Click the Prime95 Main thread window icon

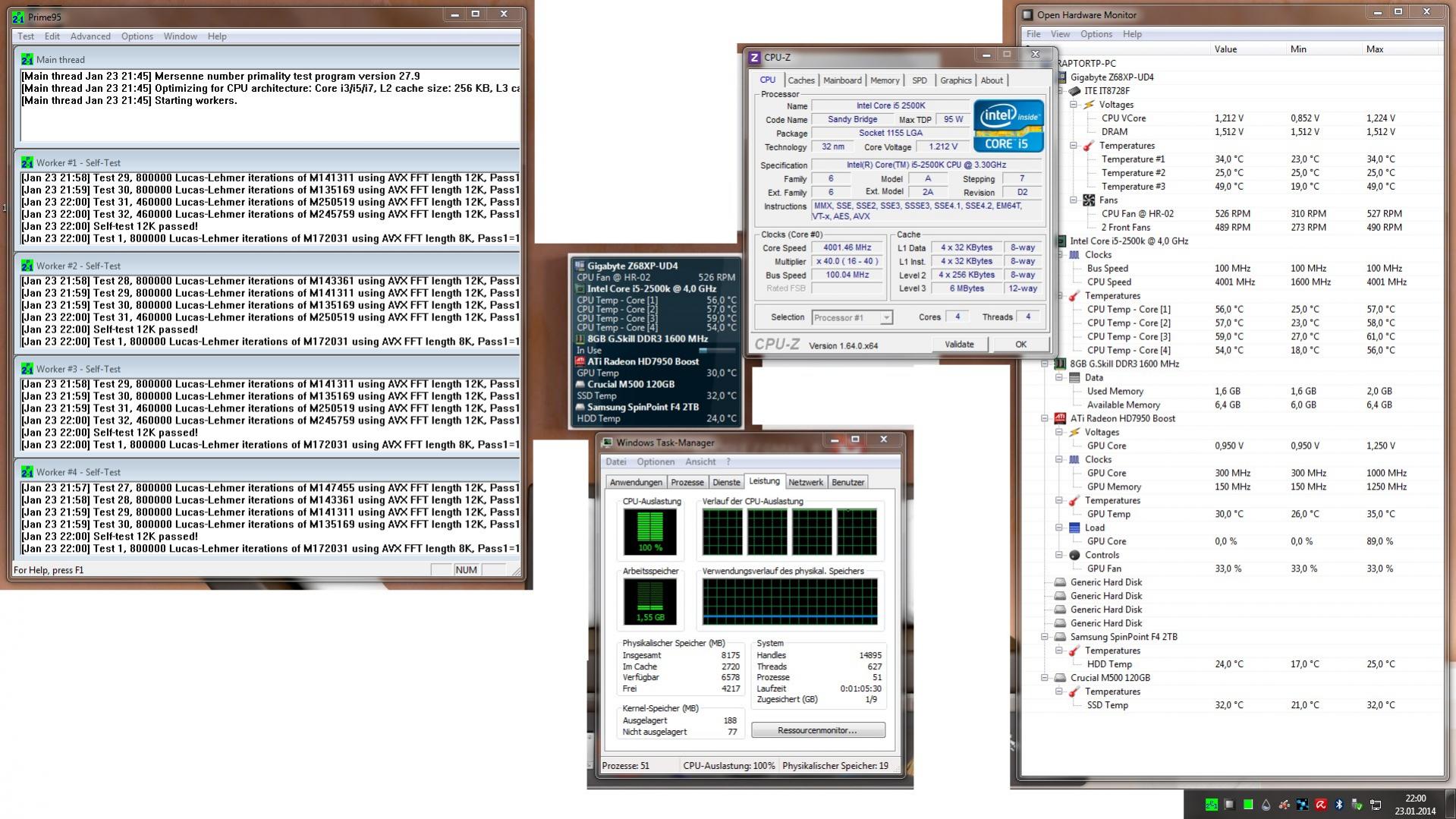pyautogui.click(x=27, y=59)
